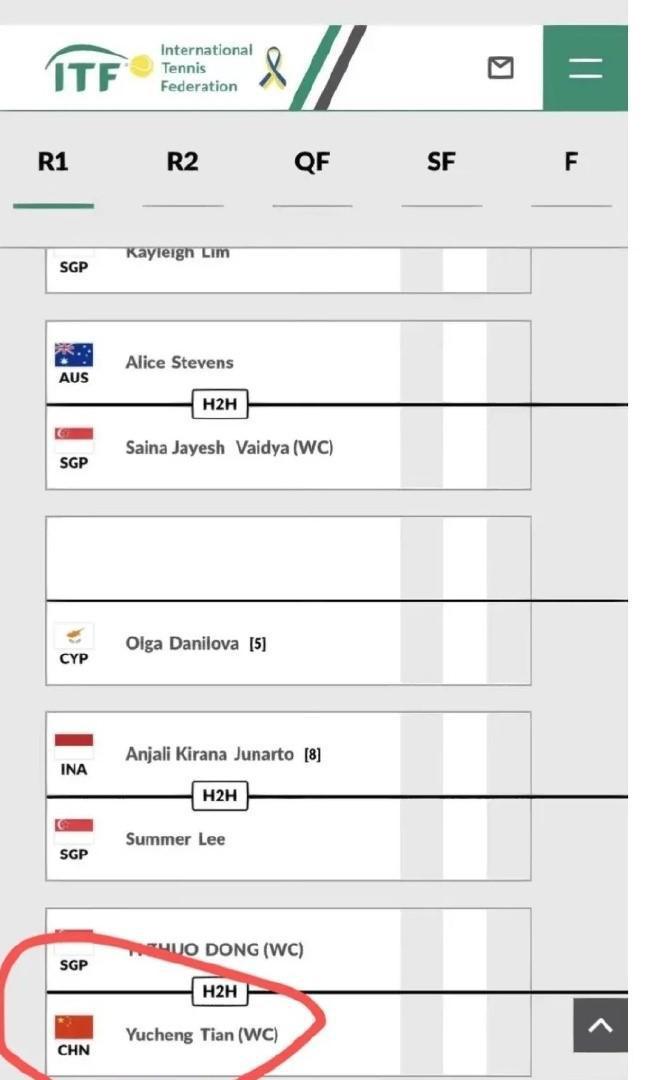Go to the F final tab
The height and width of the screenshot is (1080, 650).
[571, 162]
